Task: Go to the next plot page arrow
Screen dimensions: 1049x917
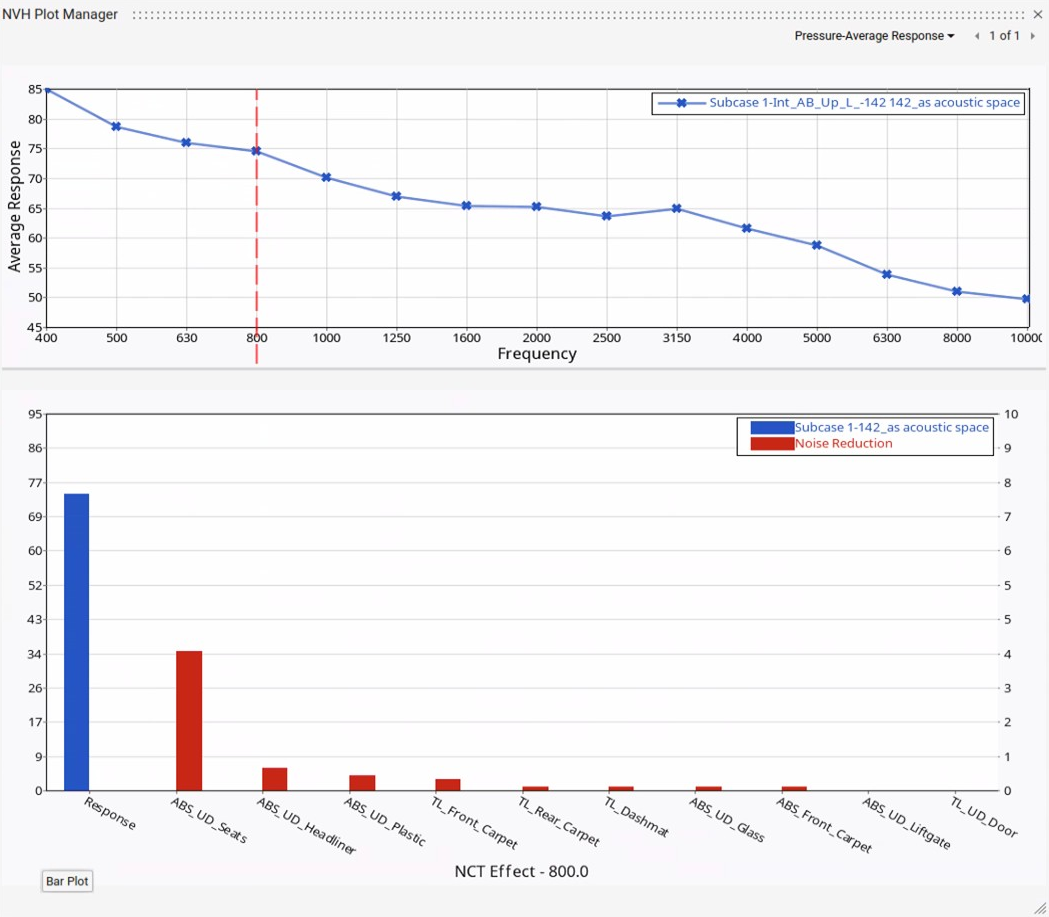Action: click(x=1032, y=36)
